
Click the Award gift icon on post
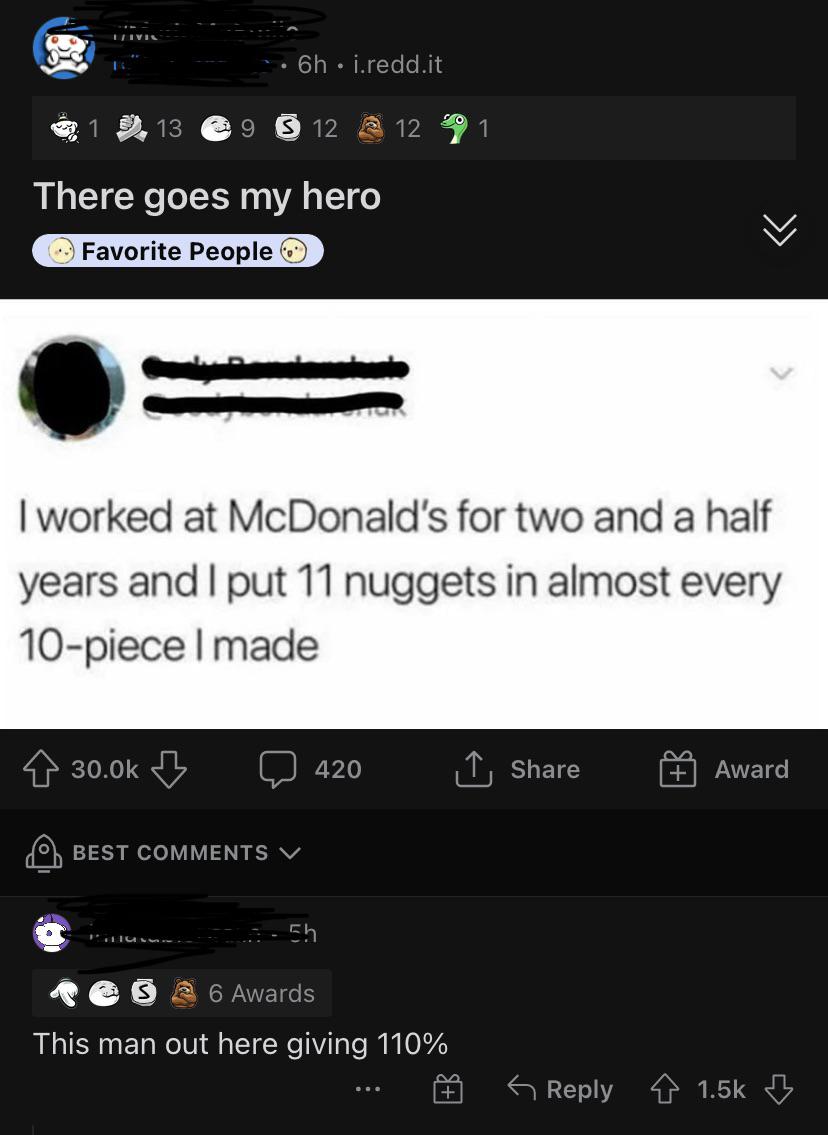point(677,769)
